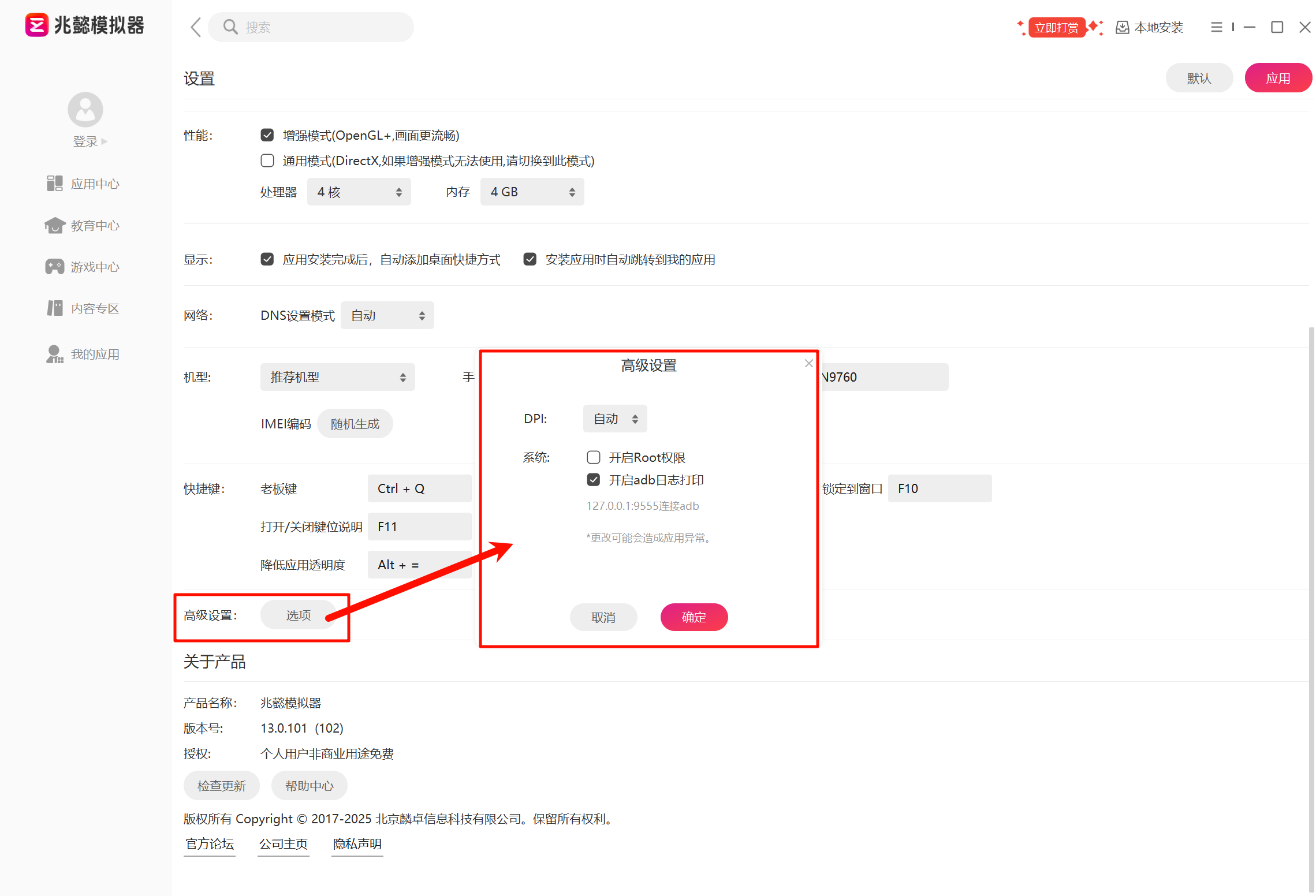Click 帮助中心 button
The image size is (1316, 896).
(310, 786)
